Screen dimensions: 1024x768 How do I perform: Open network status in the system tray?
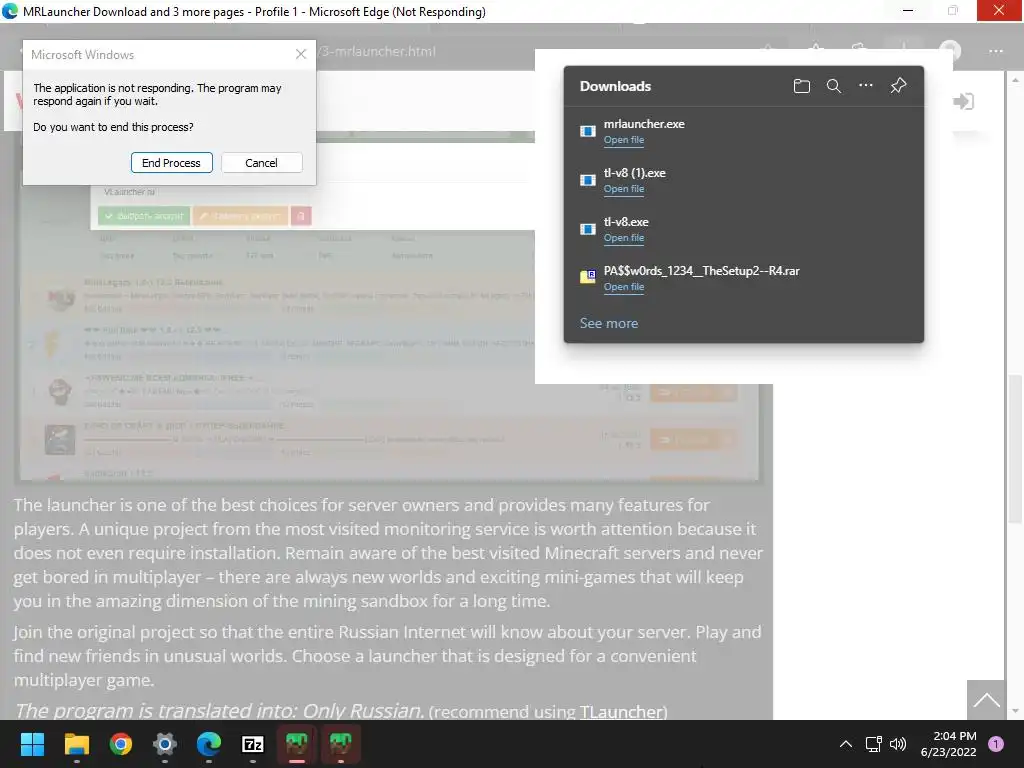(x=873, y=744)
